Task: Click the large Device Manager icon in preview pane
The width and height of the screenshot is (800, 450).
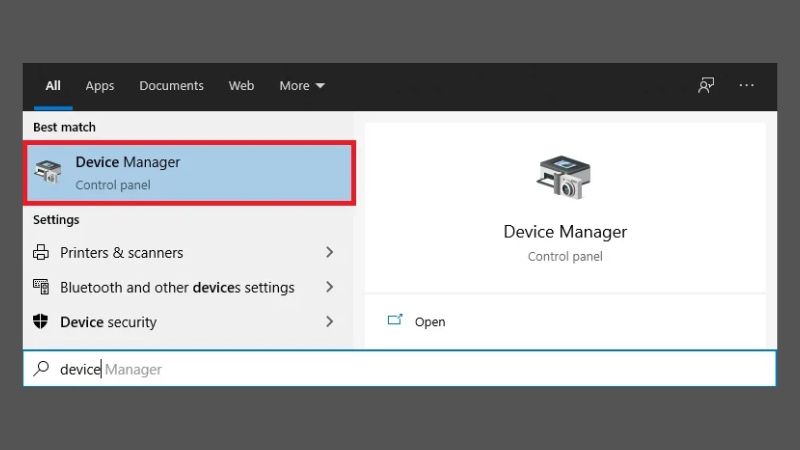Action: tap(564, 178)
